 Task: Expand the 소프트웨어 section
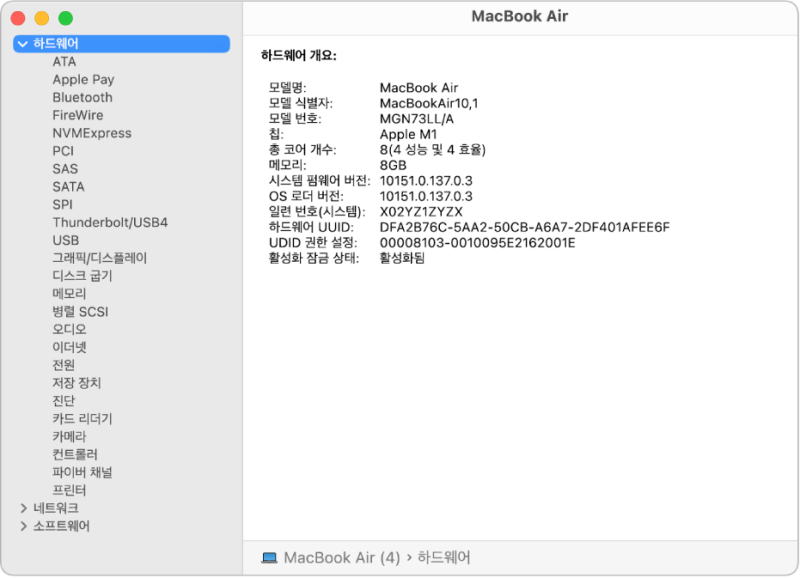point(23,526)
